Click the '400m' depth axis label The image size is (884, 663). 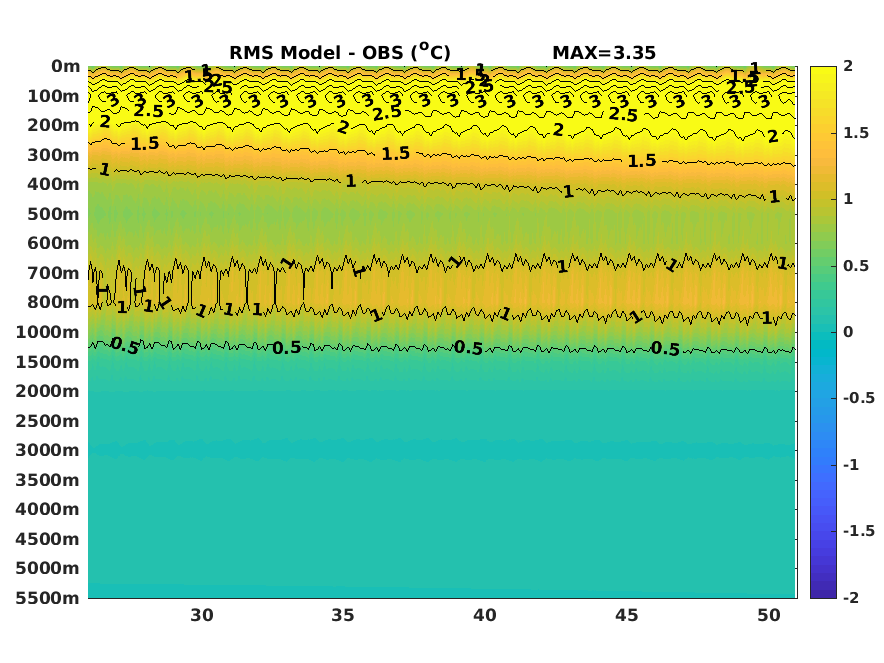(x=54, y=184)
